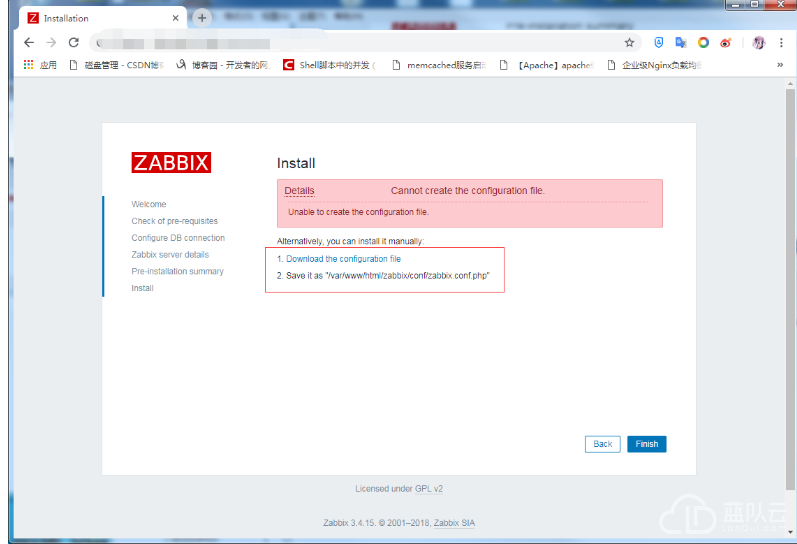Click the Install step in sidebar

(142, 288)
